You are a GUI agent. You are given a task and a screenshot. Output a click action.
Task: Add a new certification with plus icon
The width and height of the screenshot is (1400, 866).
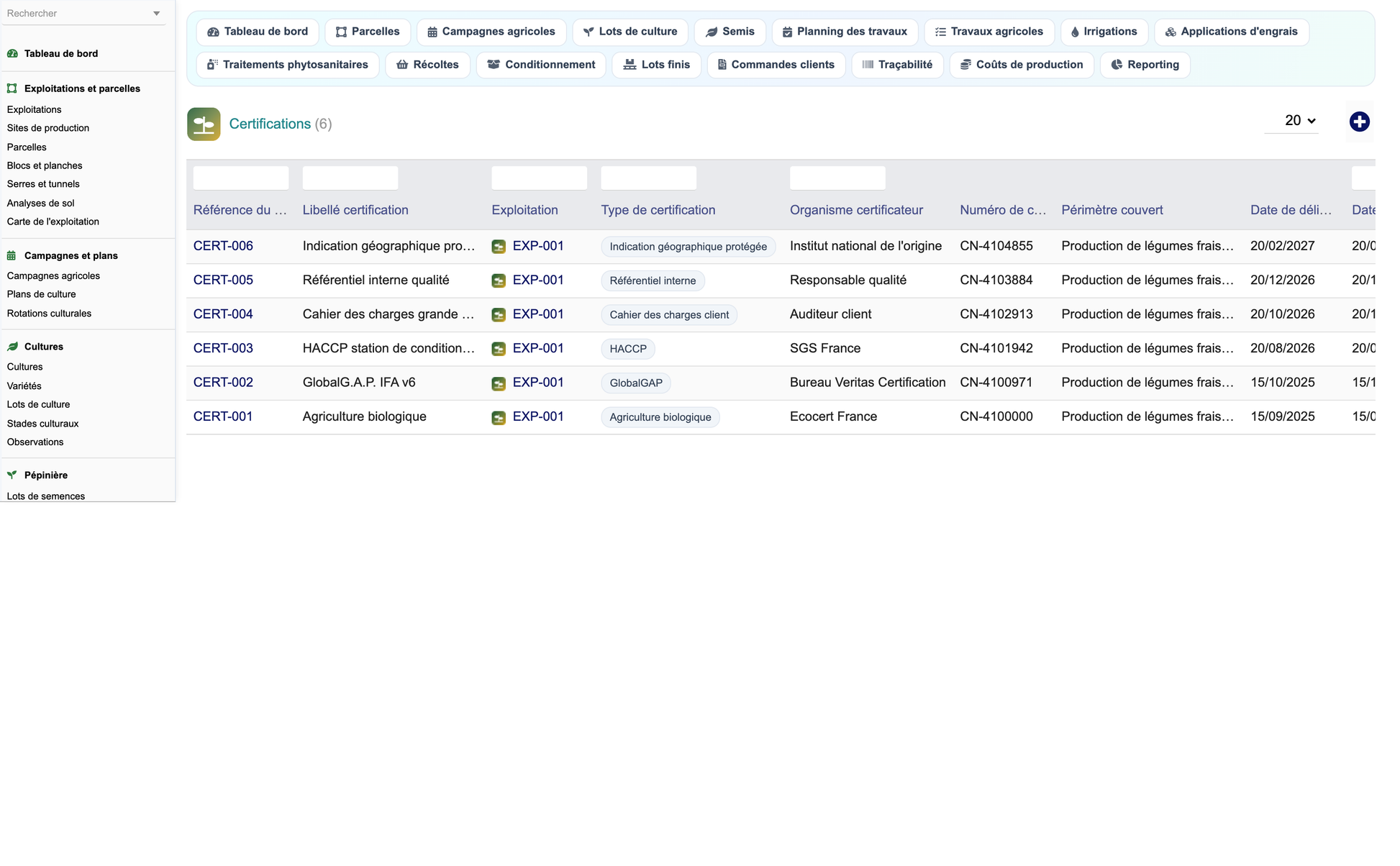(x=1359, y=122)
